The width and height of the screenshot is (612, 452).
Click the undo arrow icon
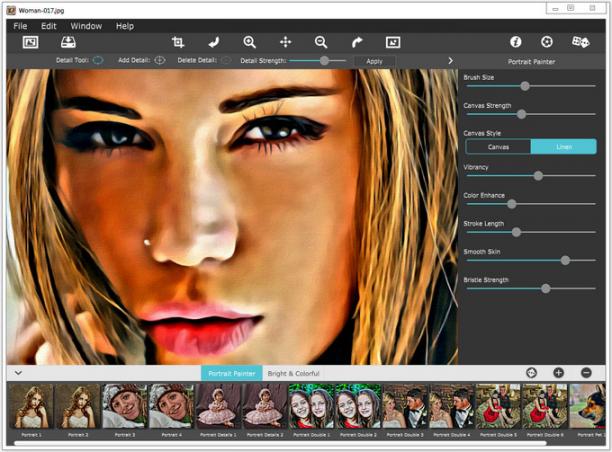point(214,42)
